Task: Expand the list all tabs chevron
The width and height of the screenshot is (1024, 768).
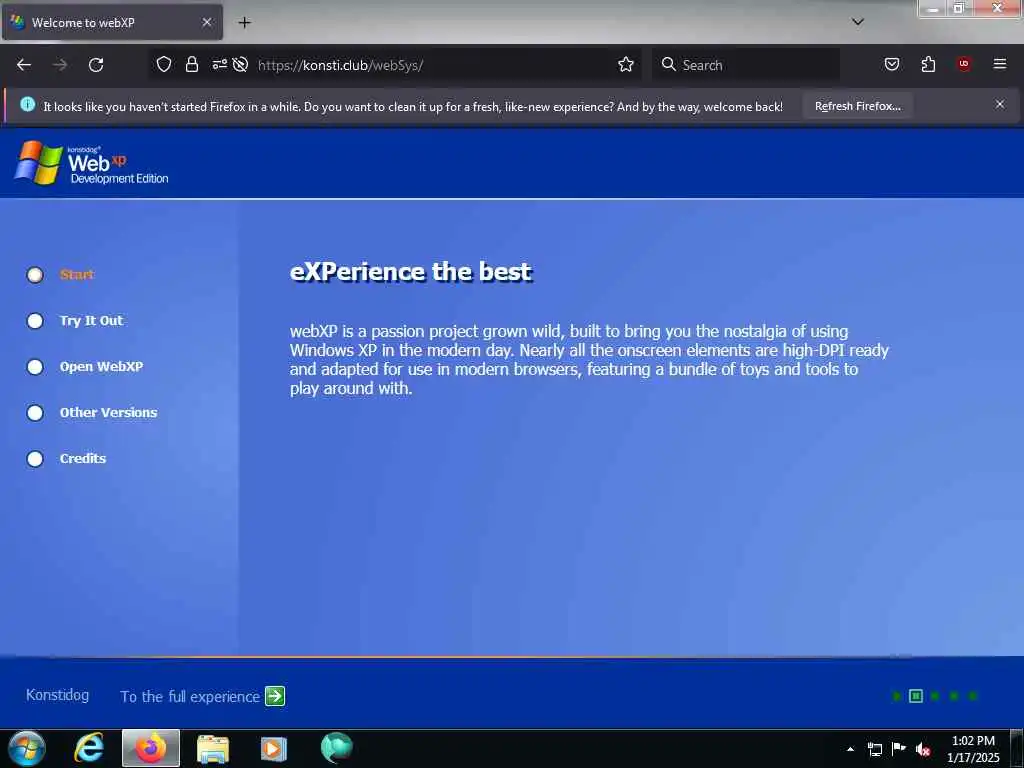Action: 857,22
